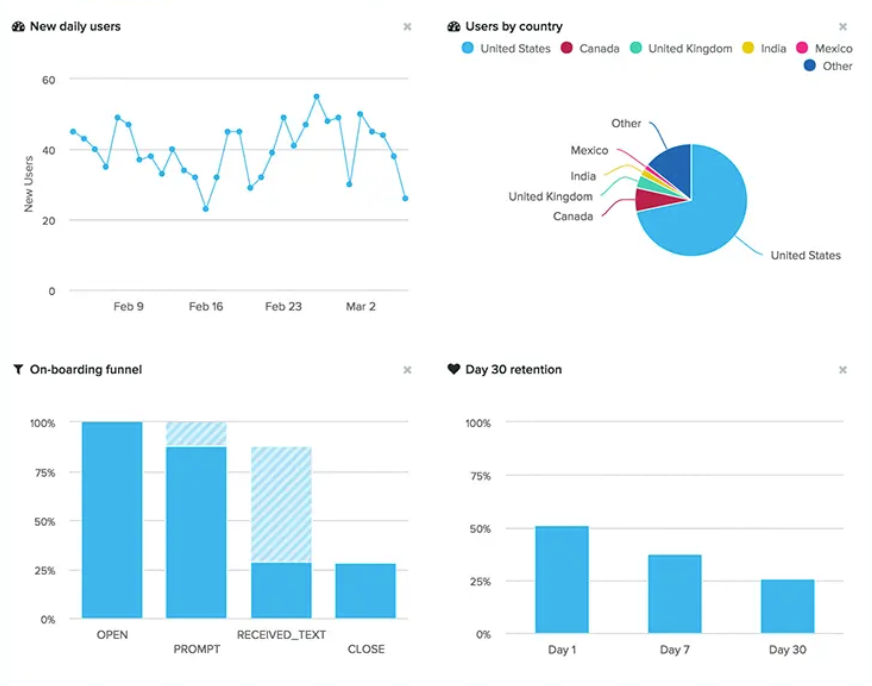Select the CLOSE funnel bar
This screenshot has width=872, height=686.
(x=365, y=591)
